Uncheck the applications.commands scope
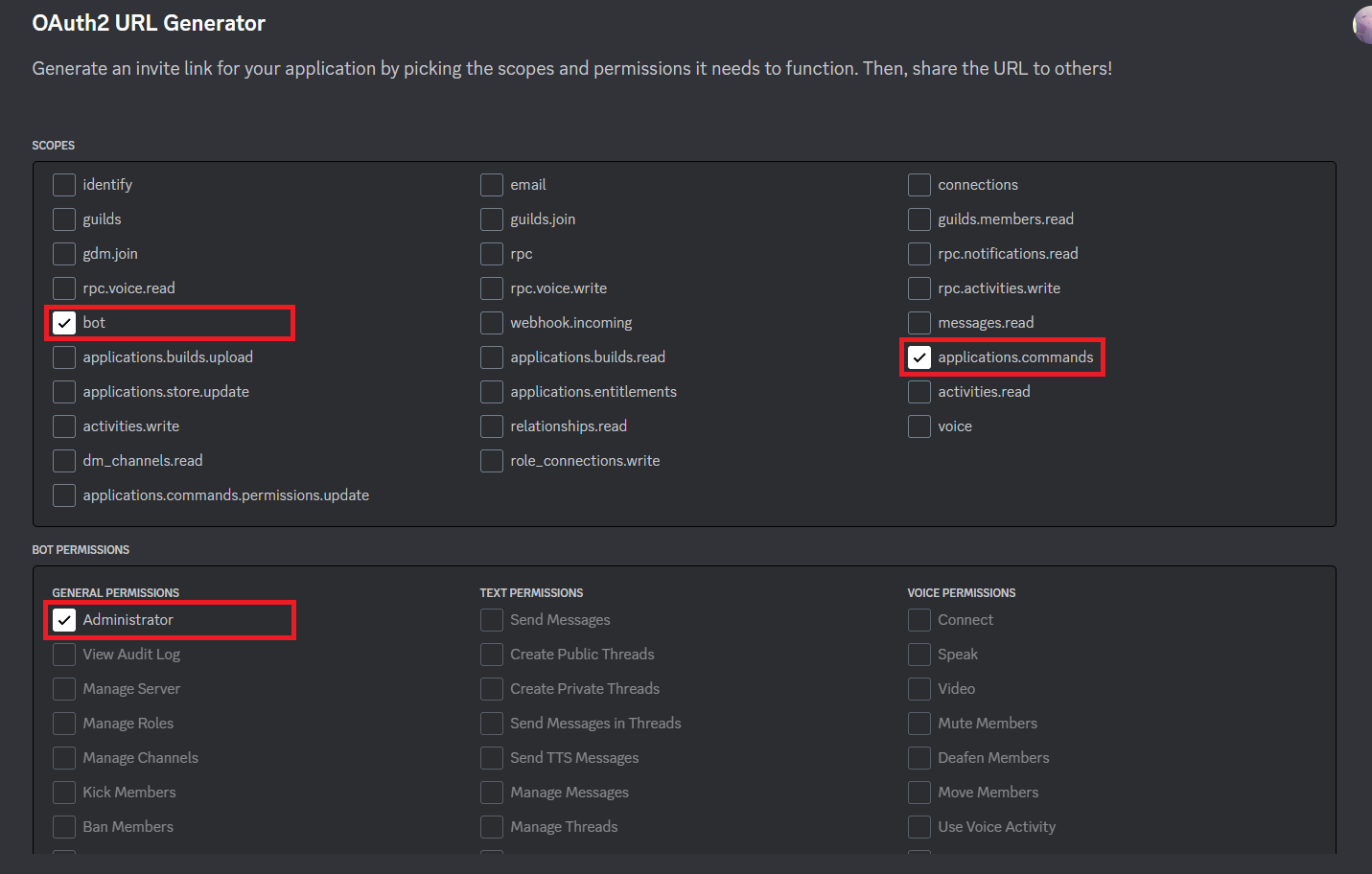The height and width of the screenshot is (874, 1372). (x=919, y=357)
